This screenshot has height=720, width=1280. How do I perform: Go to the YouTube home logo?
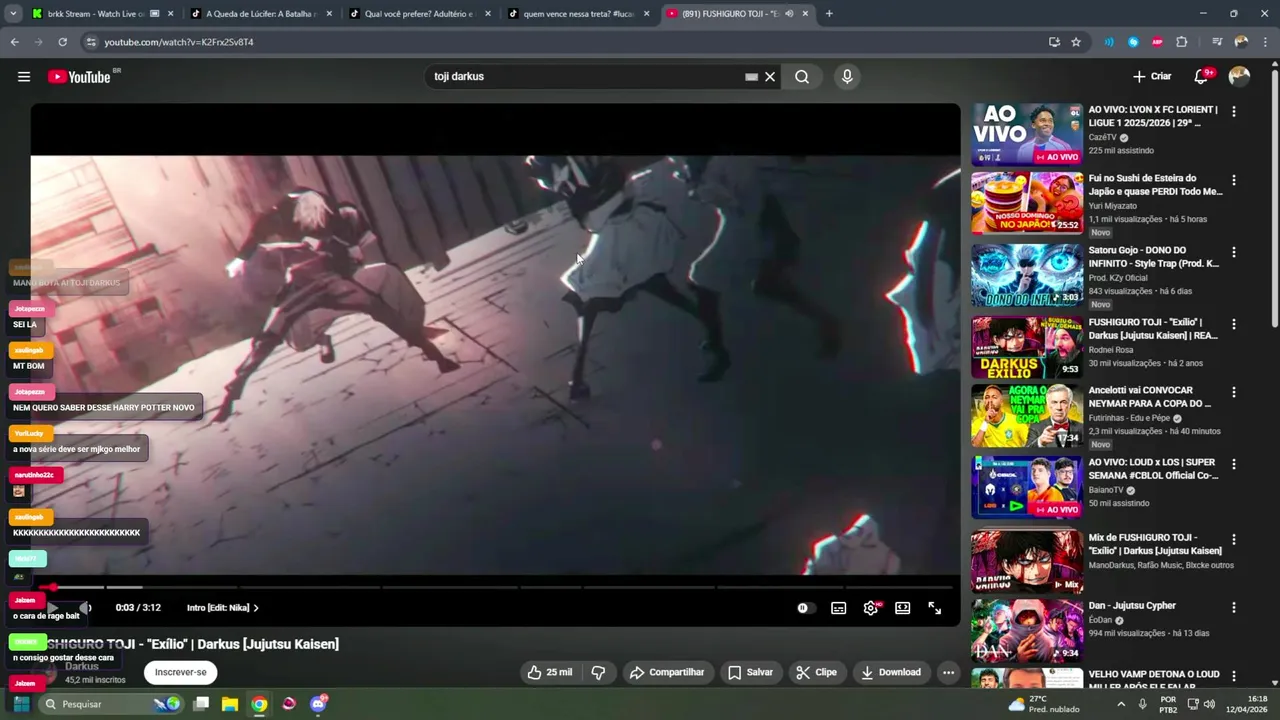[79, 77]
